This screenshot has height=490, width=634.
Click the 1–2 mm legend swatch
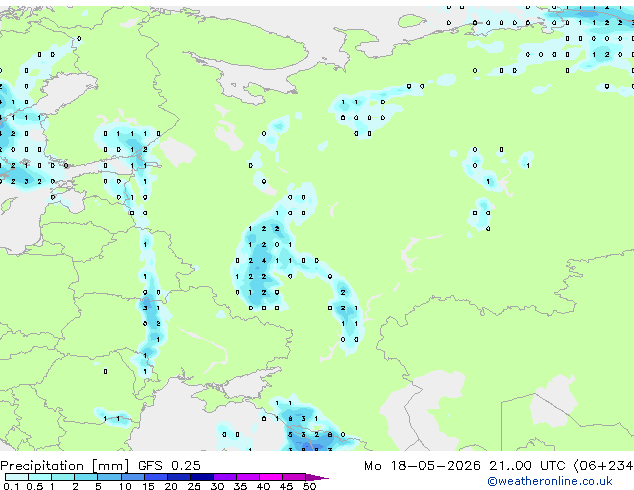tap(63, 477)
